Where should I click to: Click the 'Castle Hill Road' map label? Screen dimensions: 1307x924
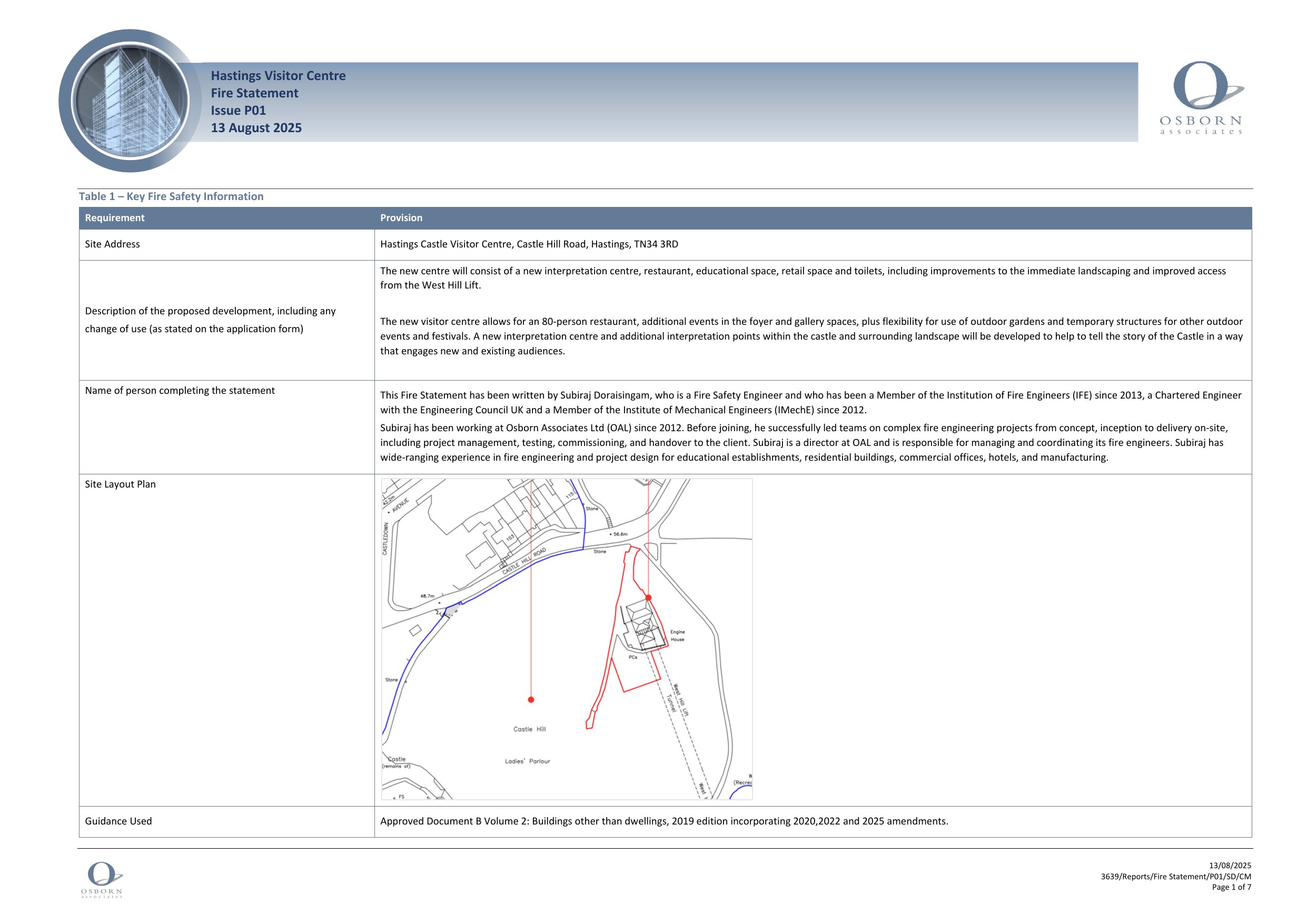coord(524,560)
